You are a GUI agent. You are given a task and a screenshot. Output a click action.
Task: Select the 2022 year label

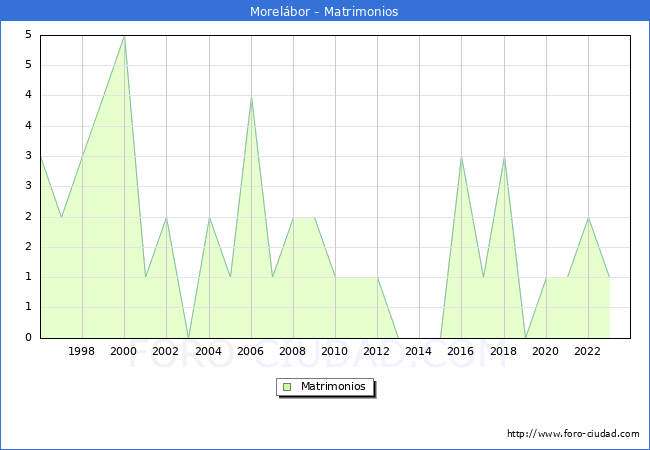tap(588, 351)
